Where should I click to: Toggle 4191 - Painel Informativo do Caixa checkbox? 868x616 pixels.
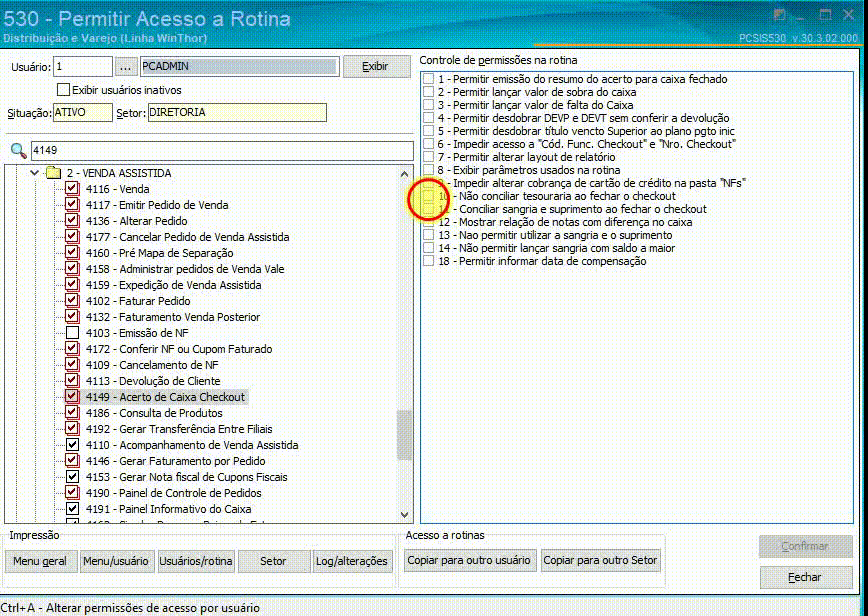click(72, 509)
